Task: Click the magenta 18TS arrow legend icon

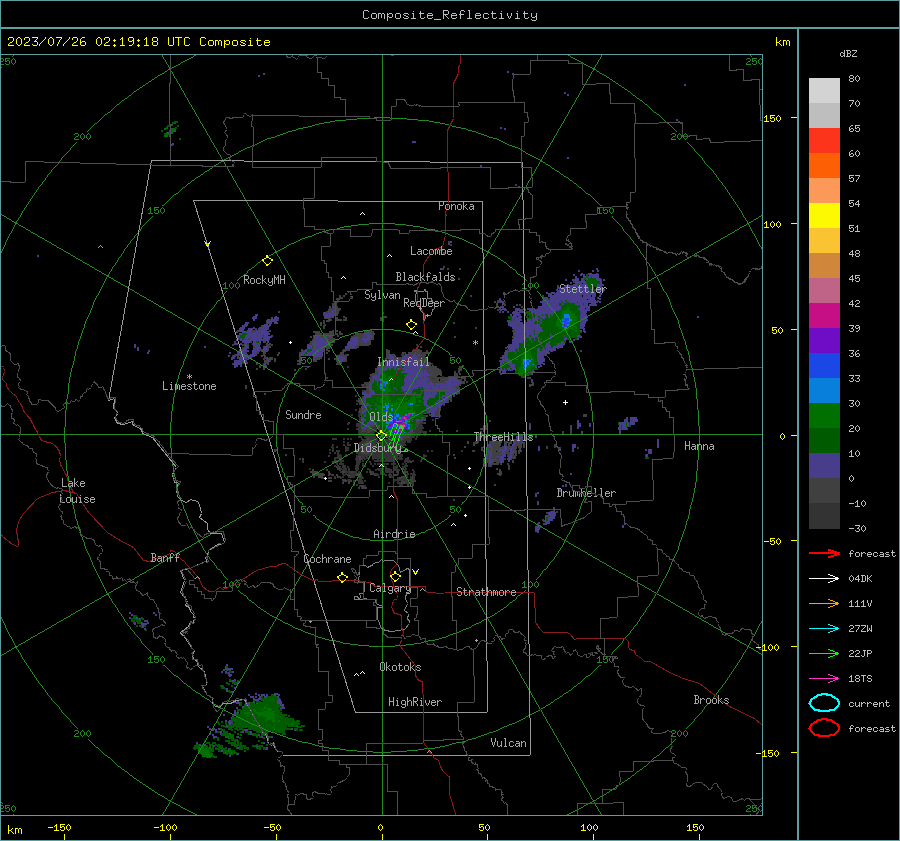Action: coord(824,679)
